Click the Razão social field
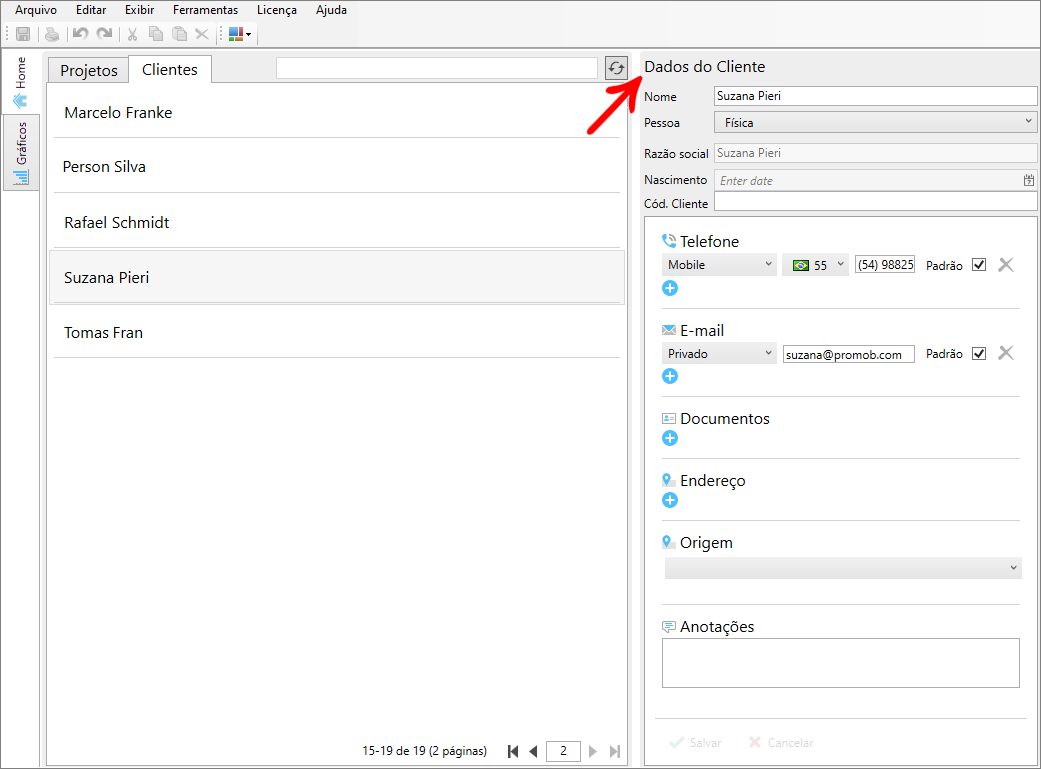The image size is (1041, 769). click(x=875, y=153)
